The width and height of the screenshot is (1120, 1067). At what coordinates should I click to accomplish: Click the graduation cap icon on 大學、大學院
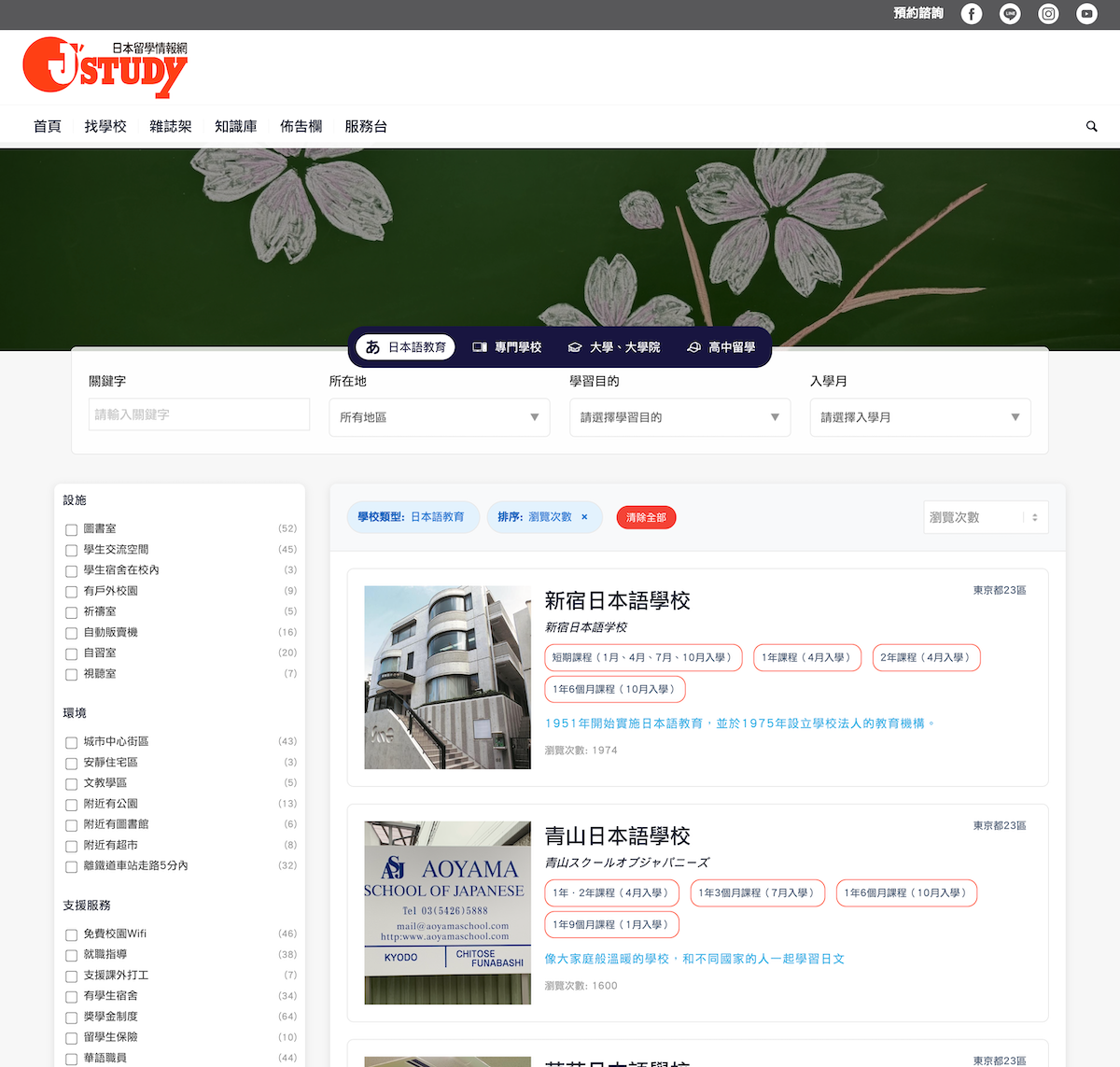(574, 346)
